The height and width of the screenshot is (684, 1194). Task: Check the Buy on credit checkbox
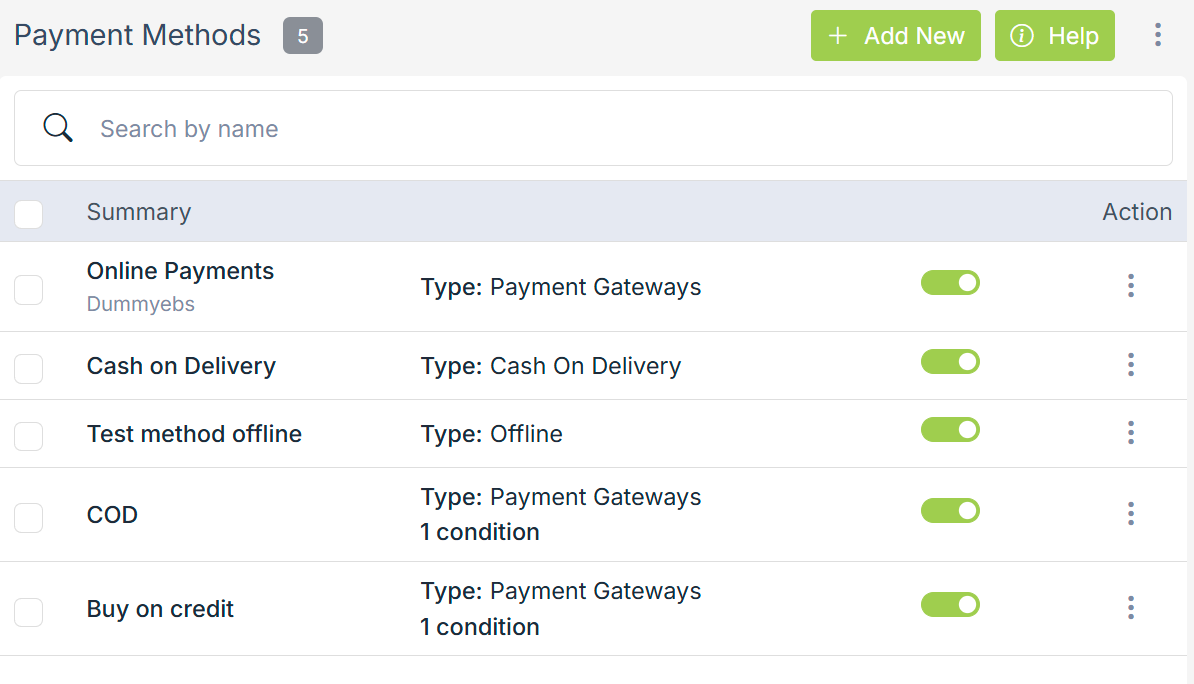coord(29,612)
